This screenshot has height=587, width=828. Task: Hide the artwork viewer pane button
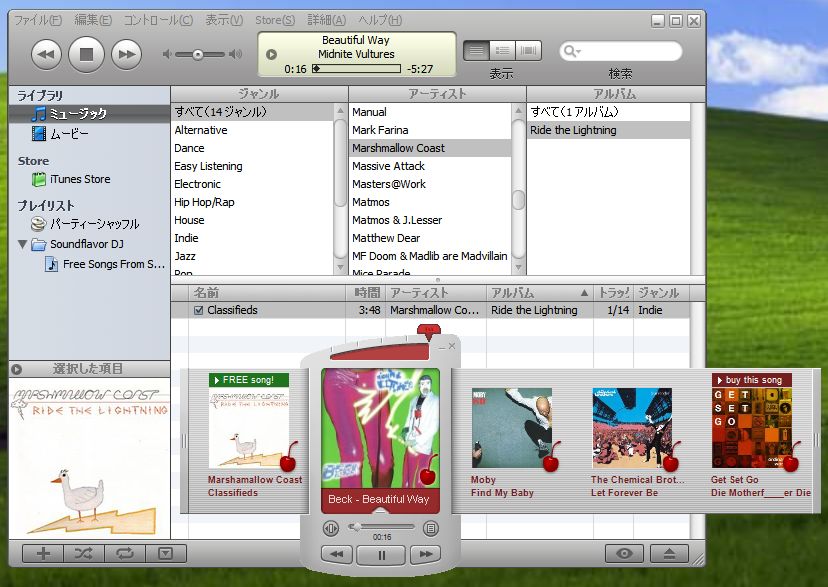pyautogui.click(x=165, y=553)
